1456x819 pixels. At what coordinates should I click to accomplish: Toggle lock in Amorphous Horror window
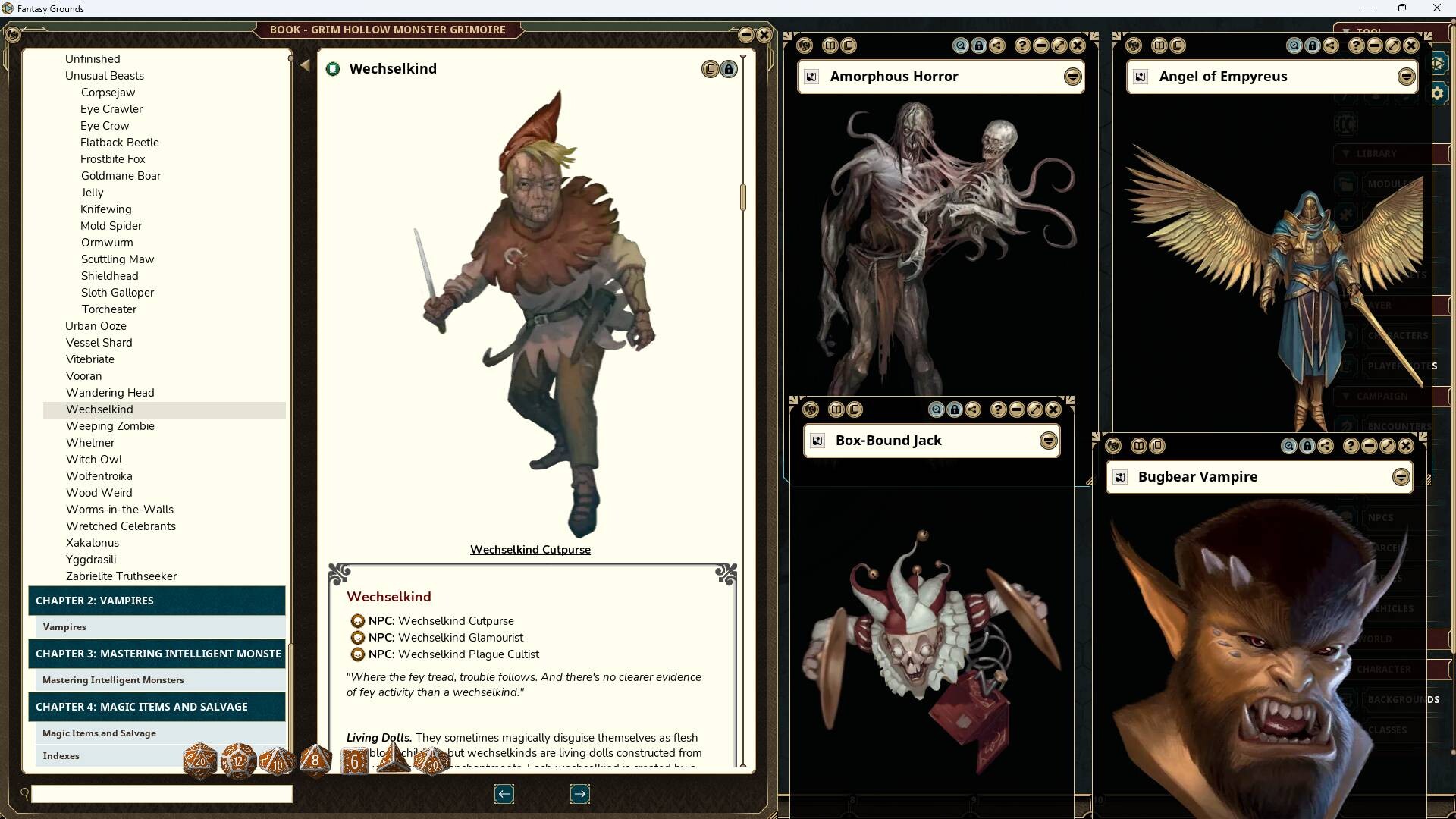pos(979,45)
